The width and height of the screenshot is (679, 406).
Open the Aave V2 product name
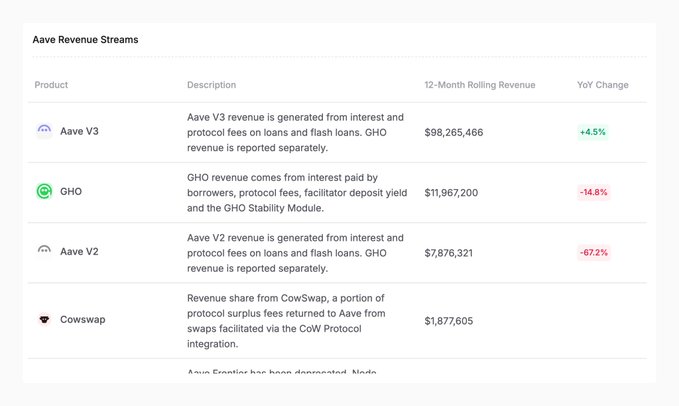[79, 251]
